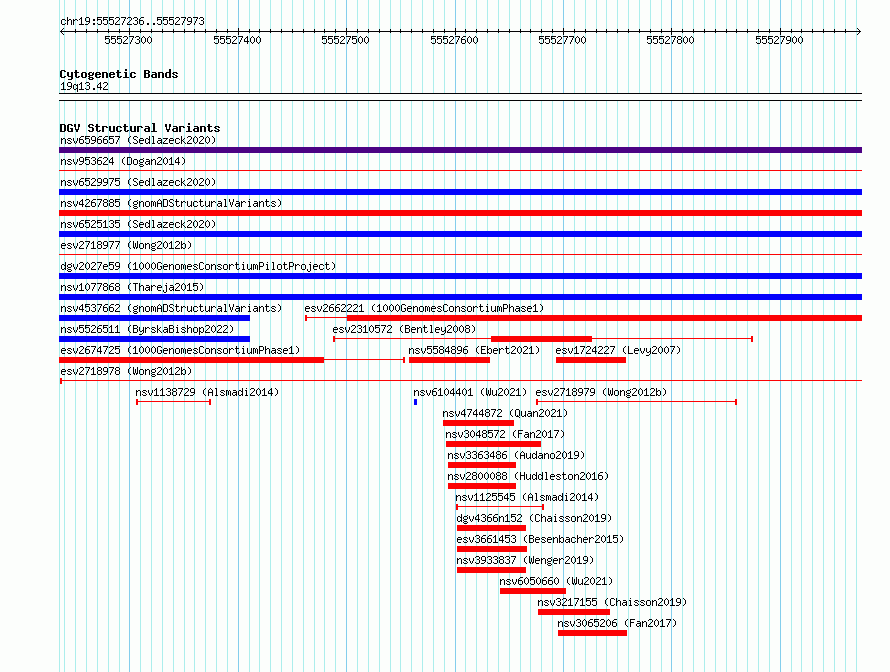This screenshot has width=890, height=672.
Task: Open nsv3065206 (Fan2017) variant label
Action: tap(617, 623)
